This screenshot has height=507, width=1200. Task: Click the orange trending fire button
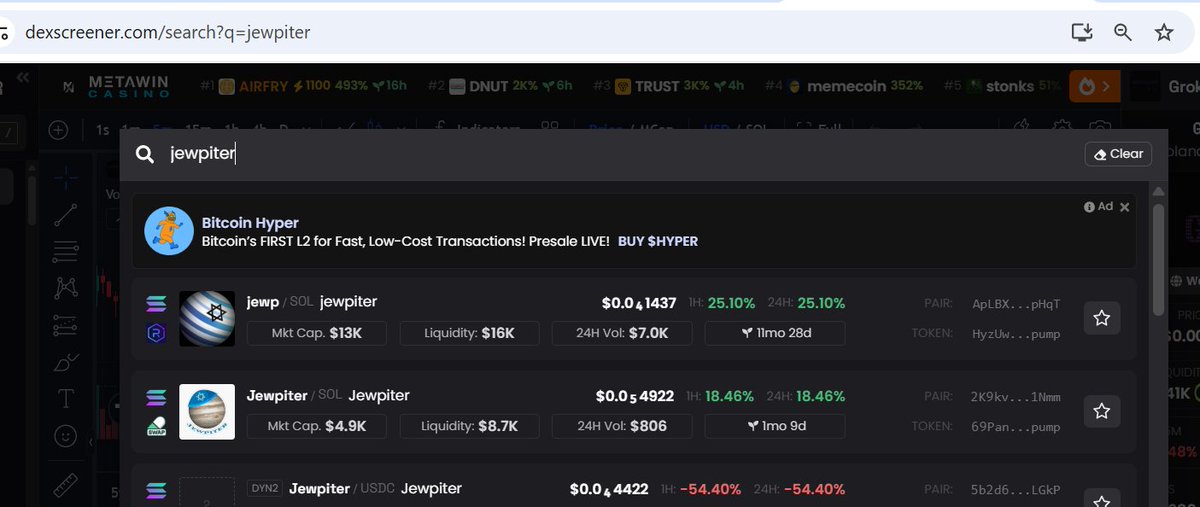point(1094,86)
